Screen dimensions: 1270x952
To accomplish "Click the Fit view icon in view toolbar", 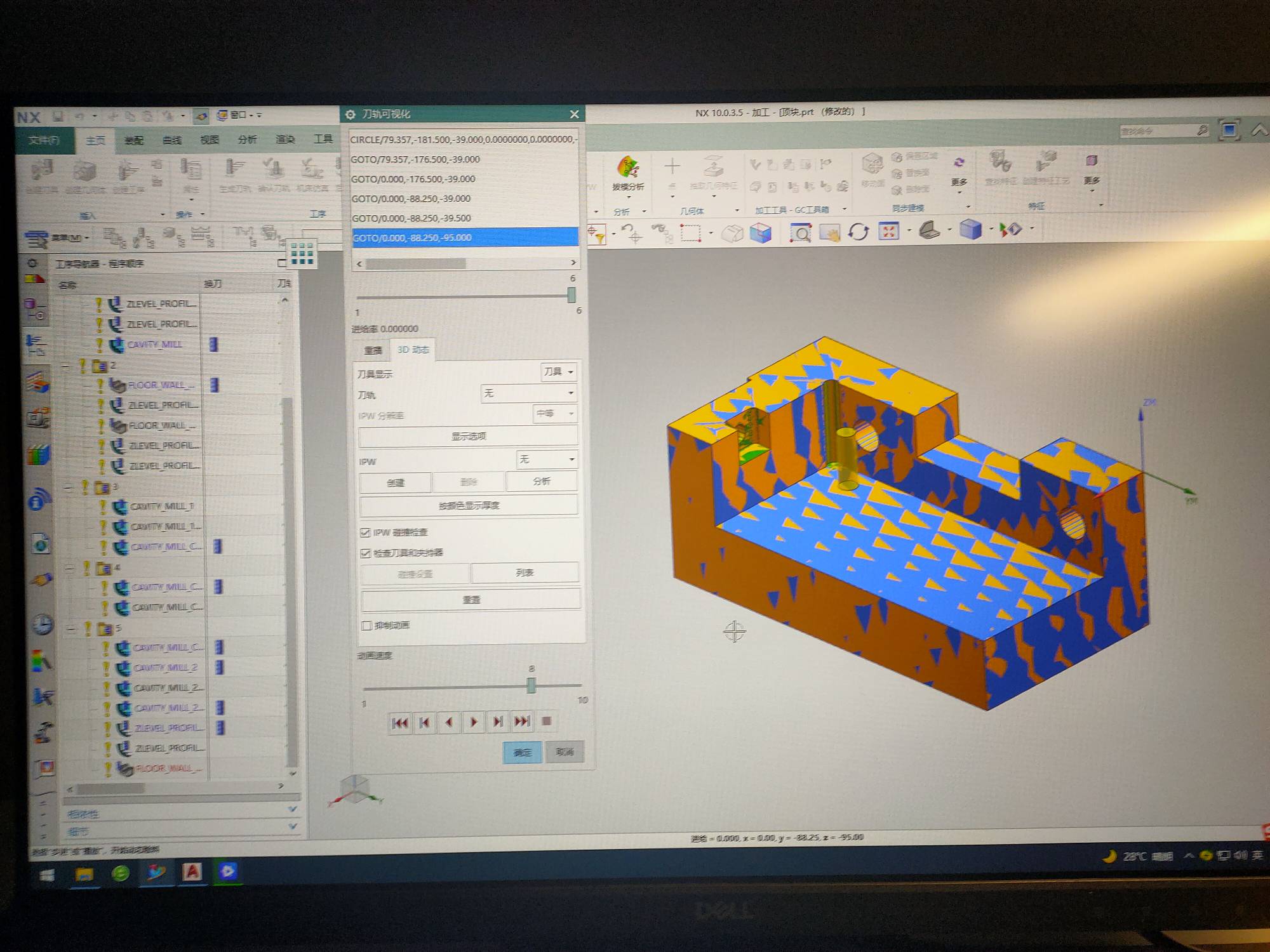I will (x=888, y=231).
